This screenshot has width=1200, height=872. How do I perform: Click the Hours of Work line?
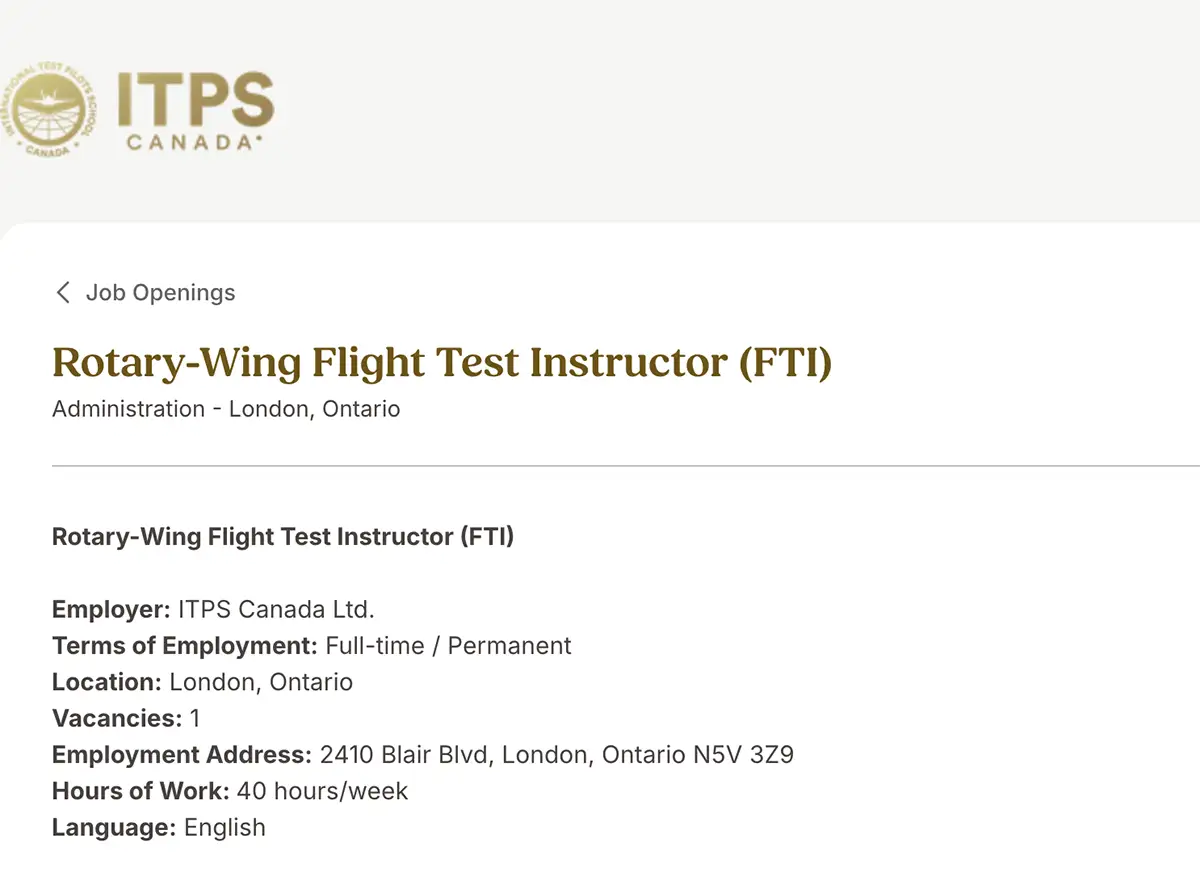[x=230, y=791]
